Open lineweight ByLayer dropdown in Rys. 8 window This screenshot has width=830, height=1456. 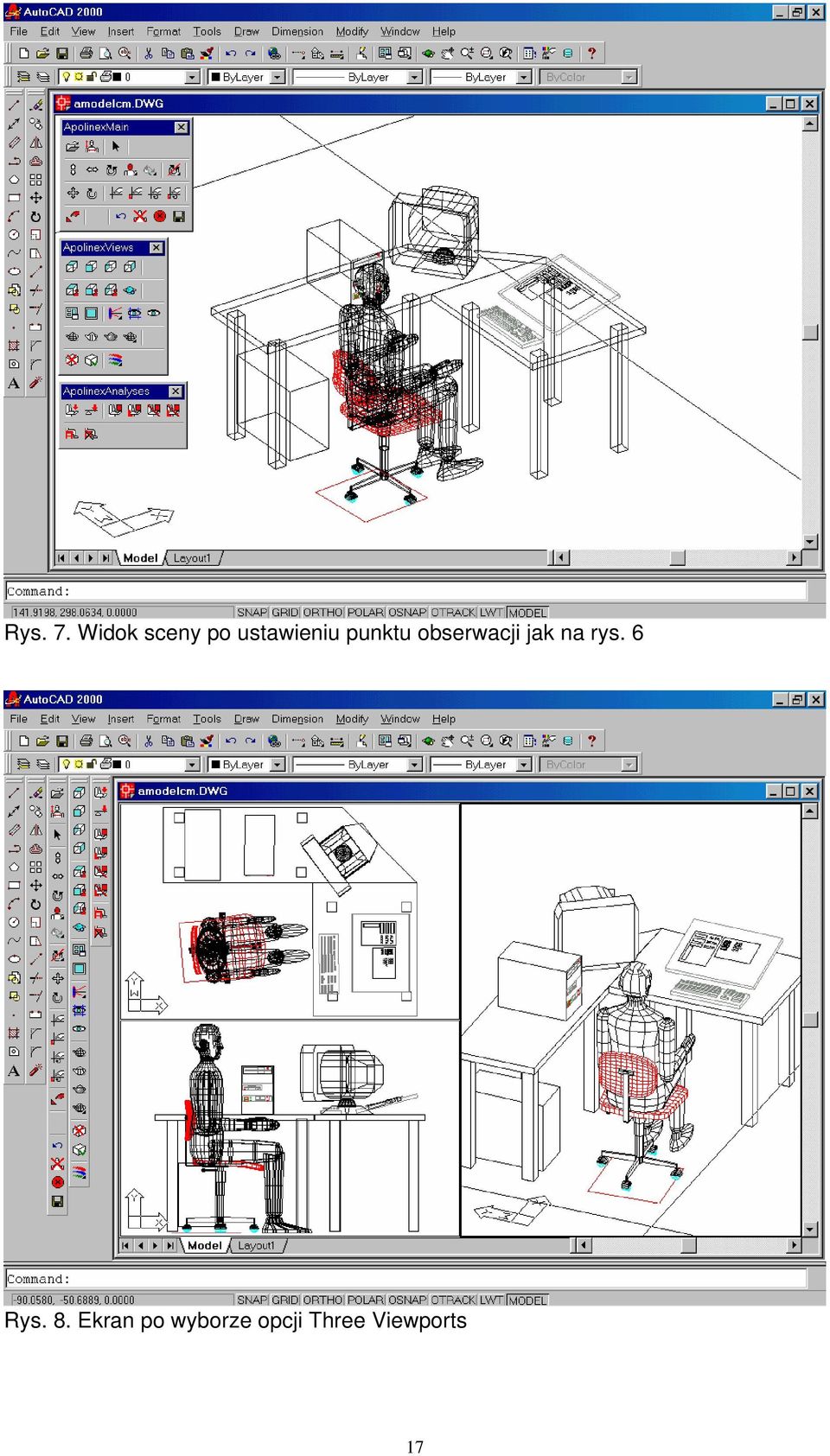tap(523, 765)
